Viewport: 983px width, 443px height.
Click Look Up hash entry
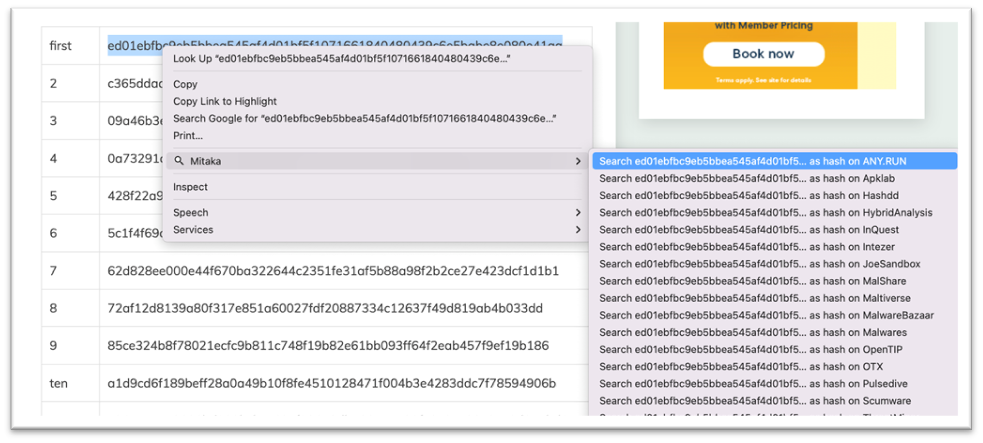341,59
